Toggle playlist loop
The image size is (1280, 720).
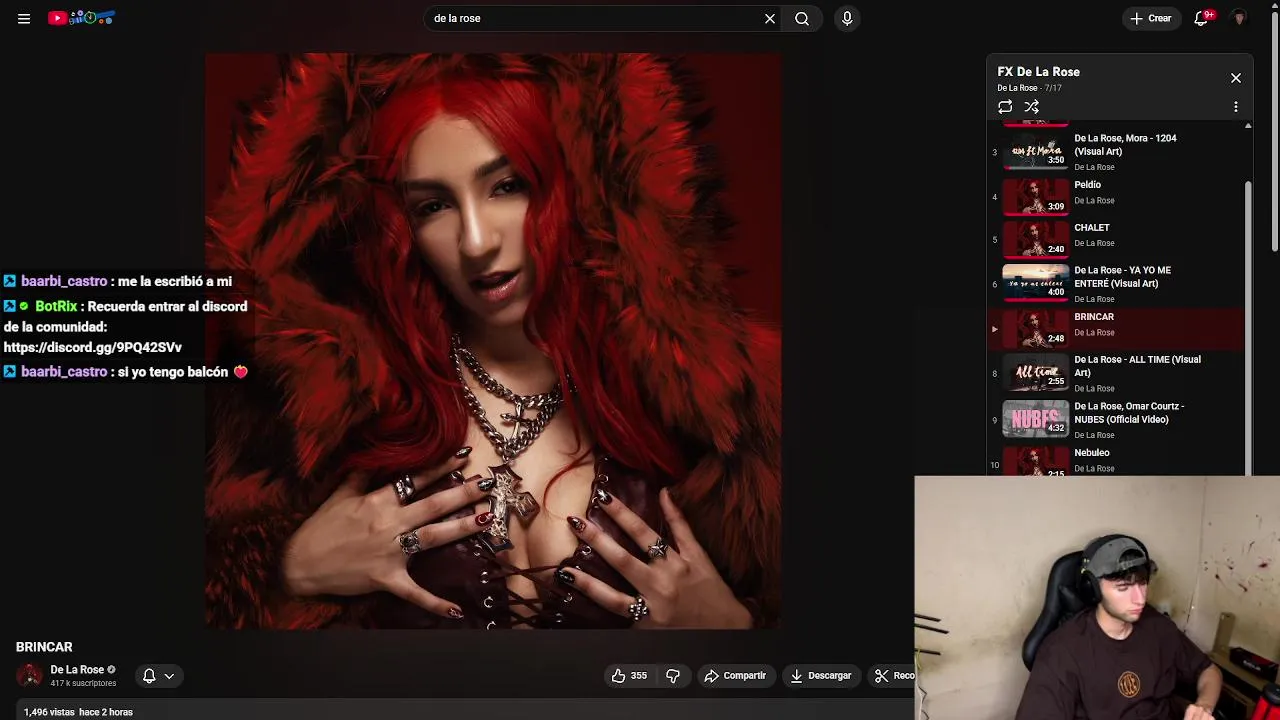(1005, 107)
